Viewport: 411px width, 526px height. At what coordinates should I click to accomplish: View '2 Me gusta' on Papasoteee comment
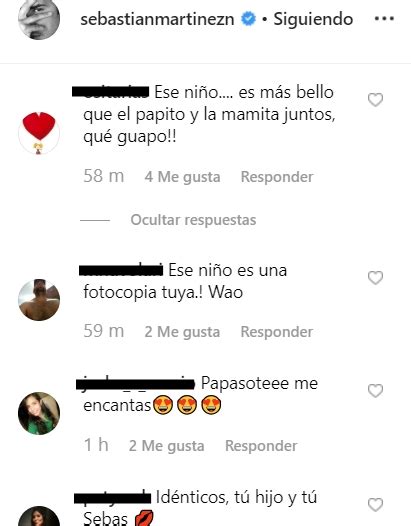166,446
